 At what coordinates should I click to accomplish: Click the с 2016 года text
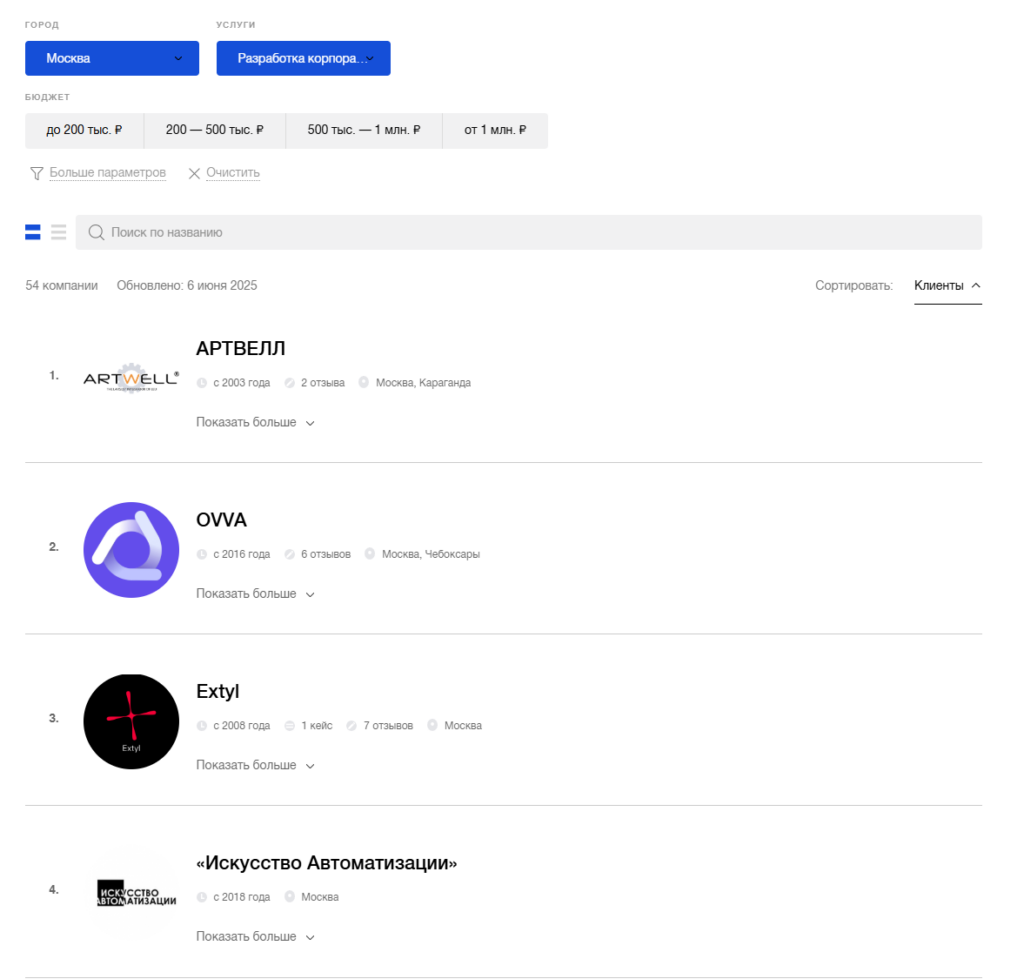tap(242, 554)
